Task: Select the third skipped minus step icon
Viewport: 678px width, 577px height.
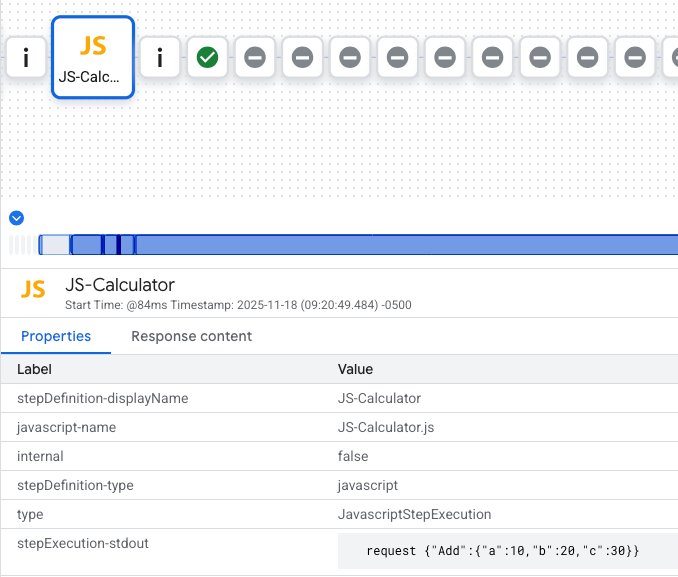Action: point(350,58)
